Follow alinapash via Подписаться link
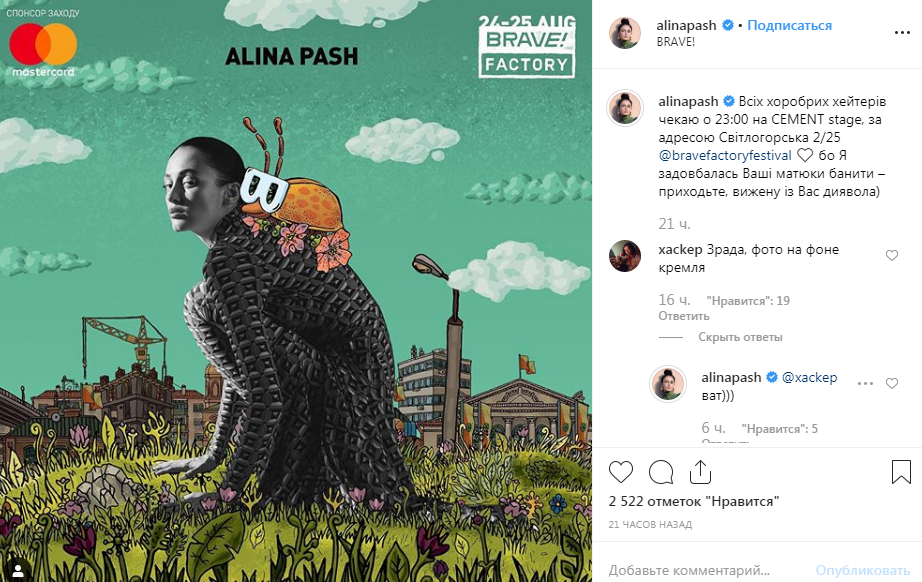The image size is (922, 582). tap(789, 25)
